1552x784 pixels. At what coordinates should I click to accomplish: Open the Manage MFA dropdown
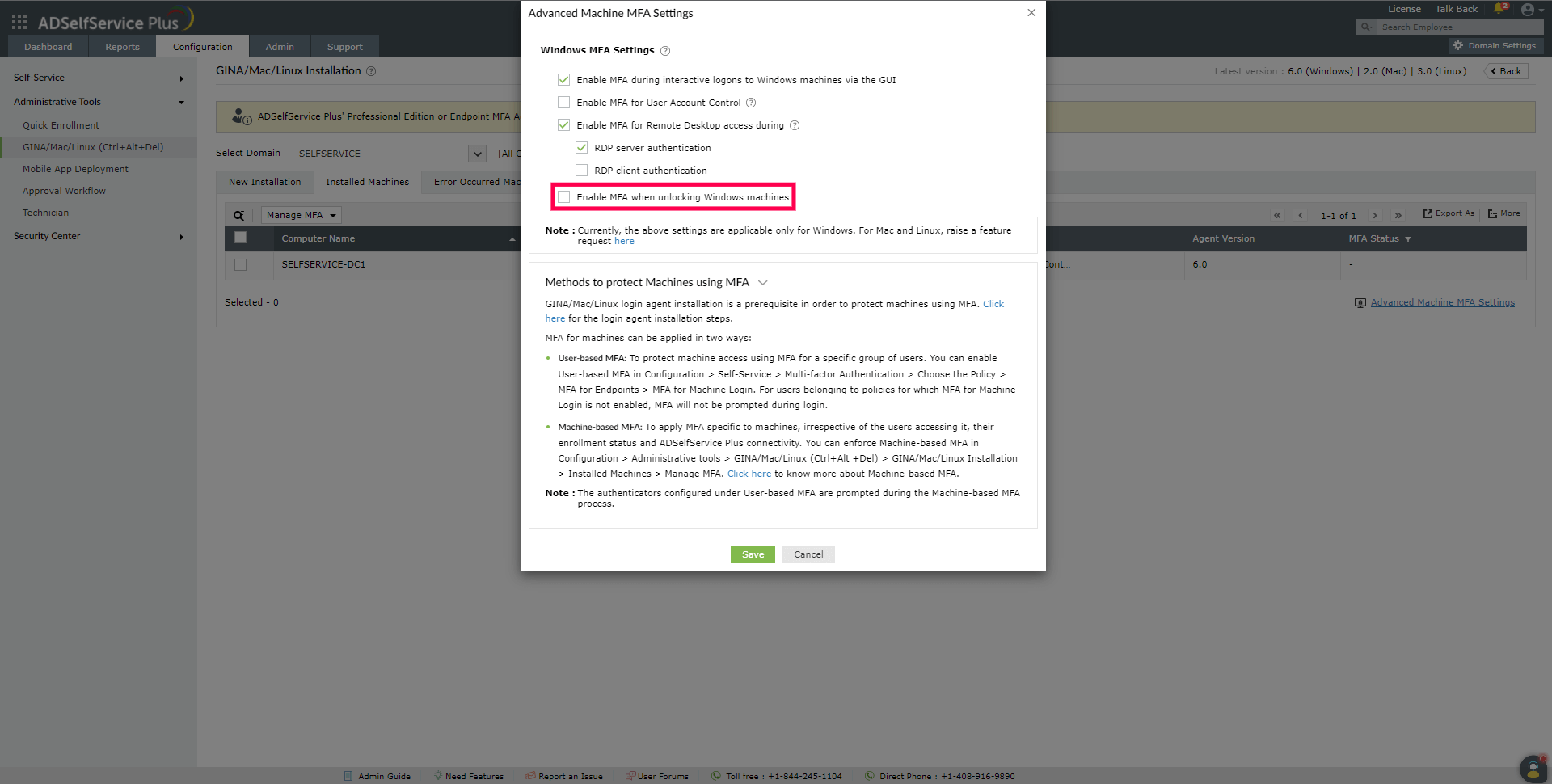coord(301,215)
